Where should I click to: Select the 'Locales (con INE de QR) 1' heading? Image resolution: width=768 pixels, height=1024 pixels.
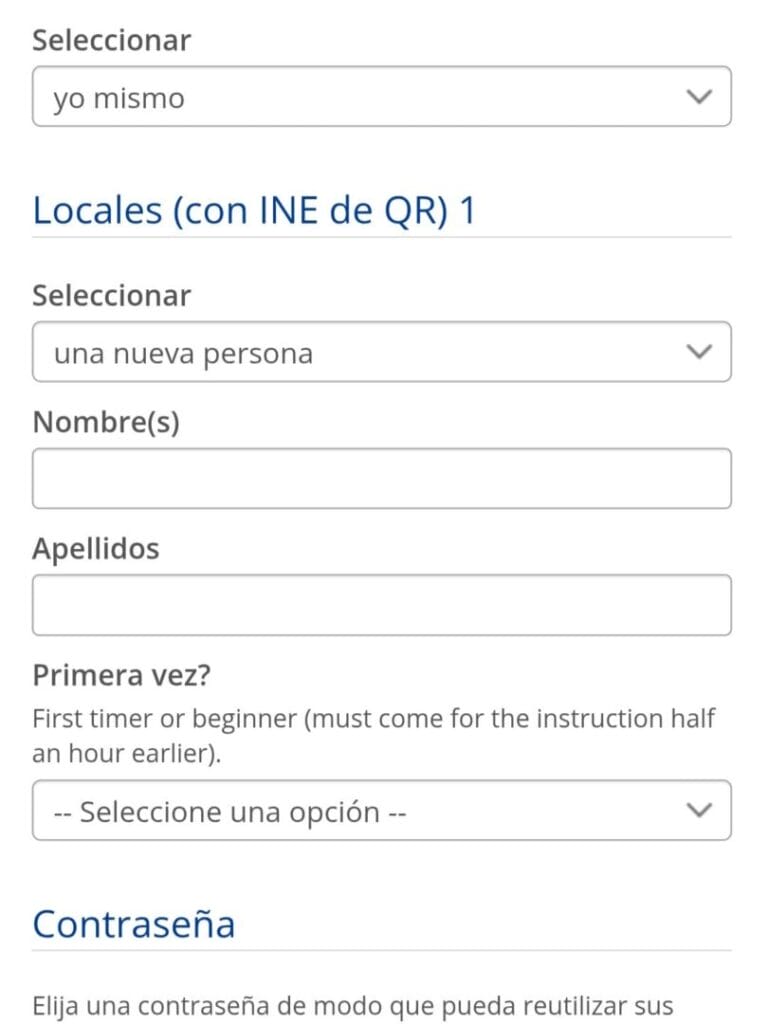(x=255, y=211)
